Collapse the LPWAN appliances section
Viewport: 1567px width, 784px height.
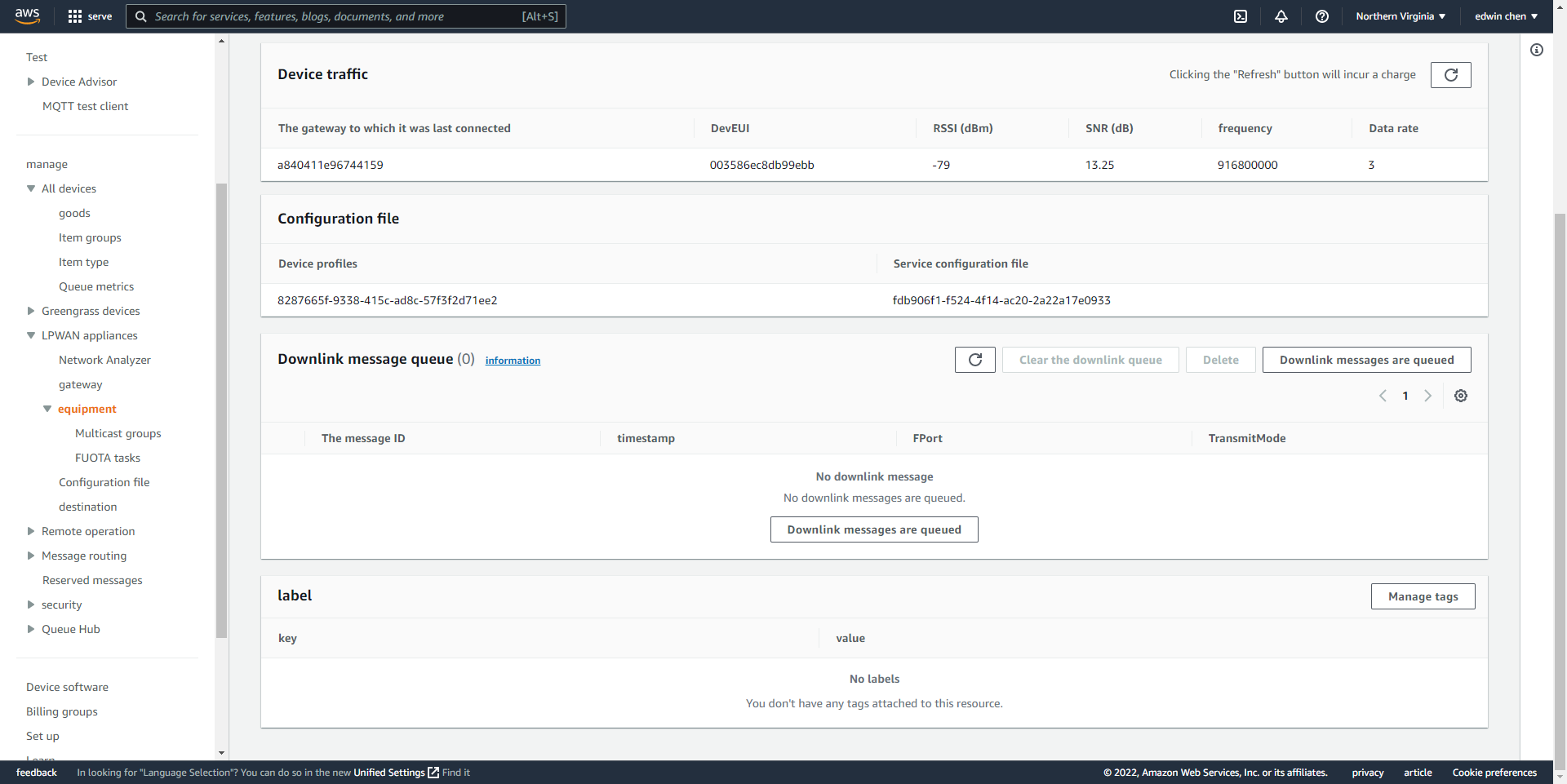(31, 335)
